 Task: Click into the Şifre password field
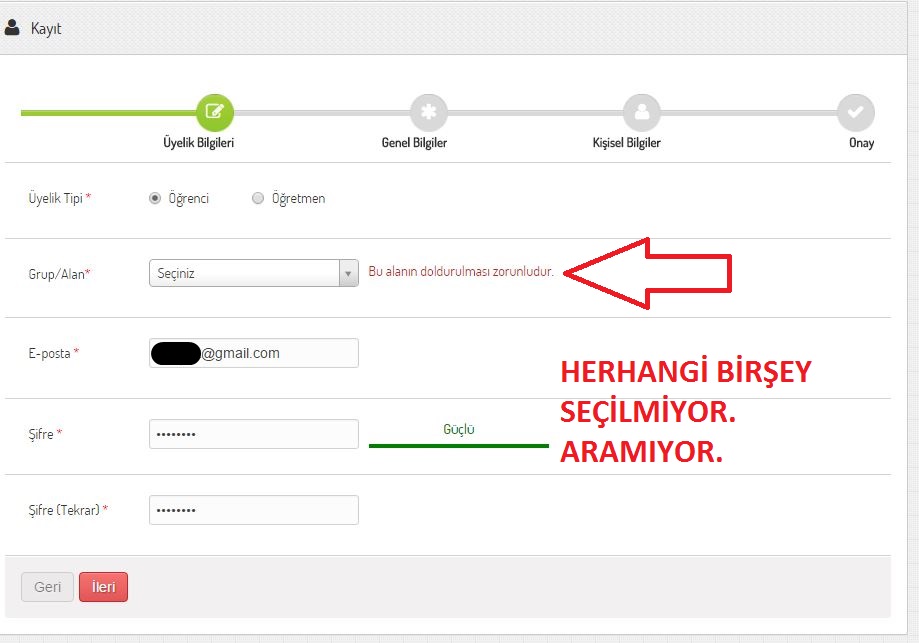coord(253,434)
